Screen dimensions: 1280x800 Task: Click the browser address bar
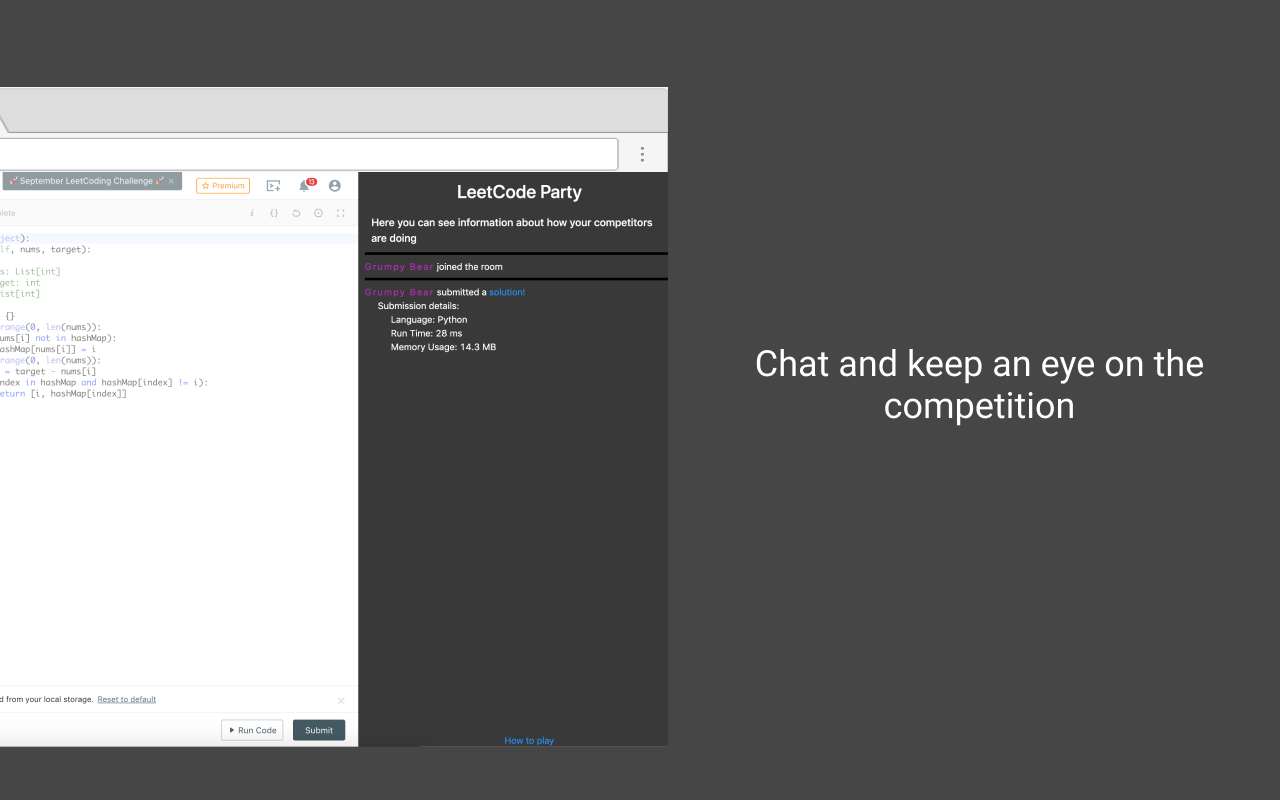point(308,154)
